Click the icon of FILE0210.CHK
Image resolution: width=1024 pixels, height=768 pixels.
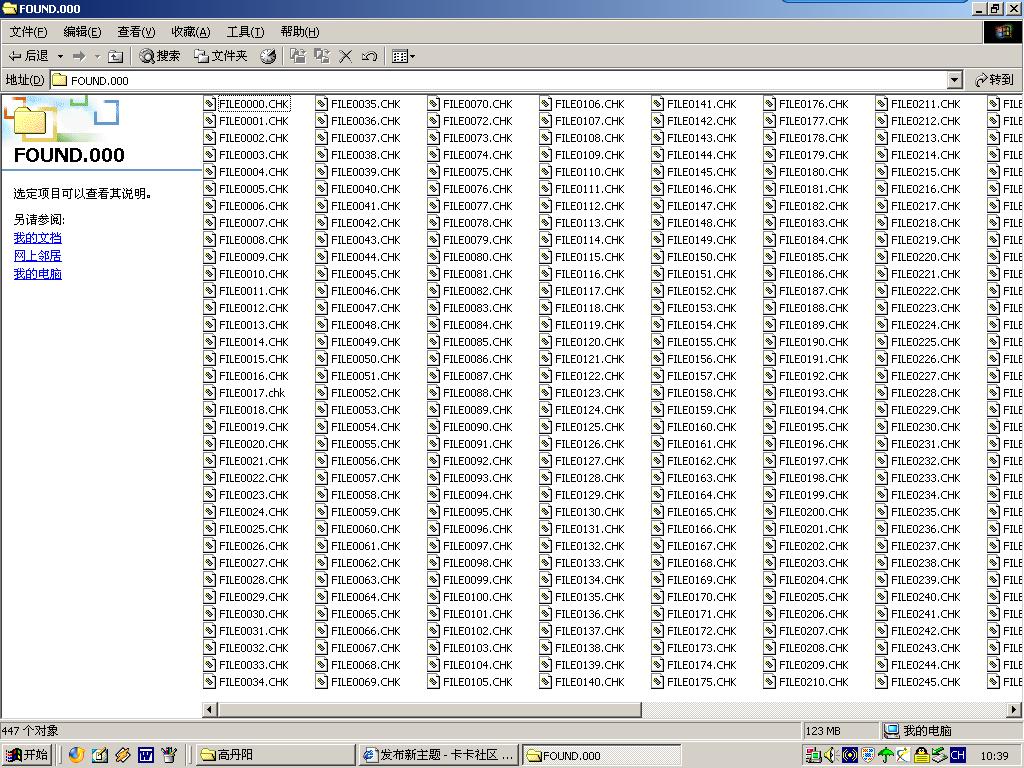click(x=770, y=682)
